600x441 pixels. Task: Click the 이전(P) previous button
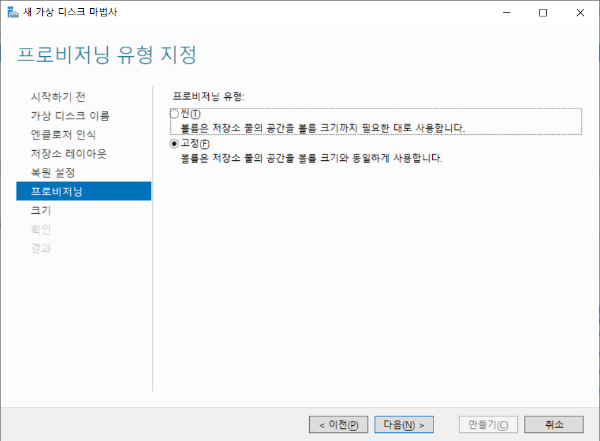tap(338, 425)
